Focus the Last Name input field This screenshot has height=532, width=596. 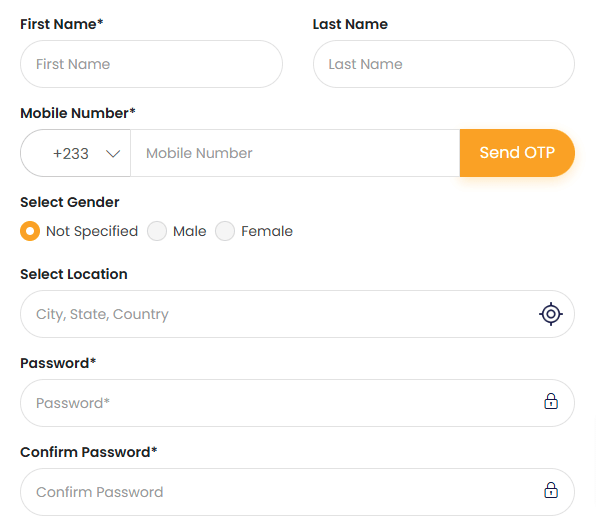point(444,64)
